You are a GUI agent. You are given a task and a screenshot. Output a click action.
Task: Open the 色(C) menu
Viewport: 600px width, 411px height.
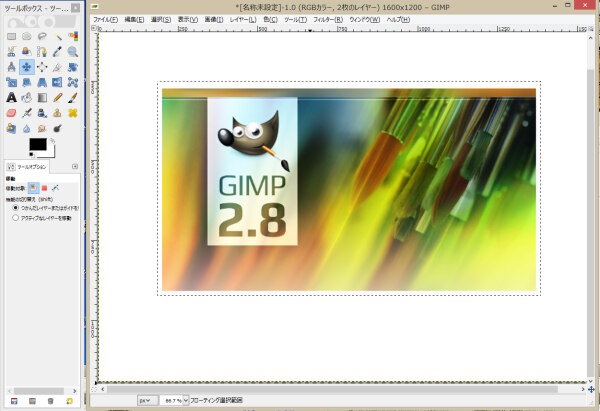coord(270,20)
